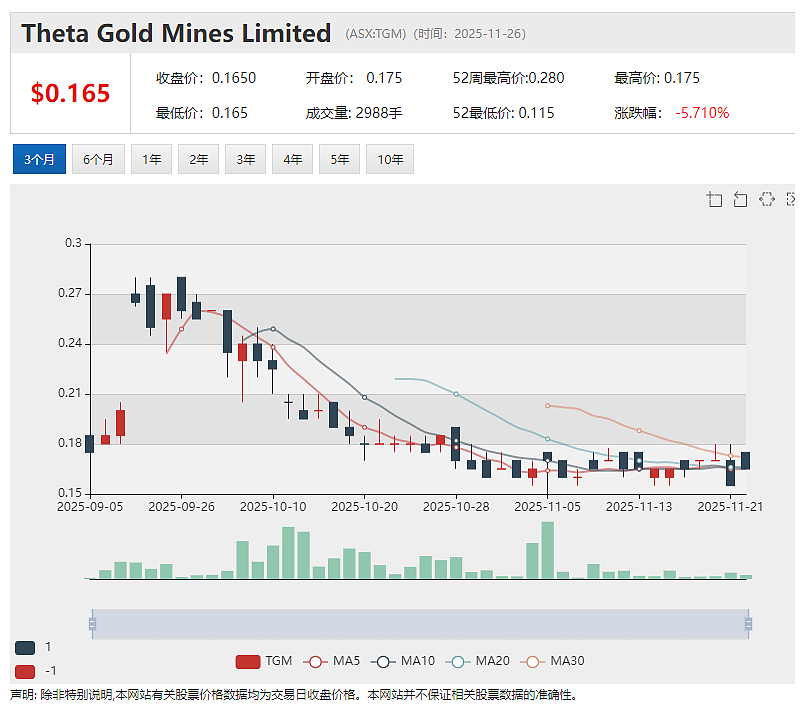This screenshot has width=808, height=717.
Task: Click the 0.24 y-axis label
Action: click(70, 343)
